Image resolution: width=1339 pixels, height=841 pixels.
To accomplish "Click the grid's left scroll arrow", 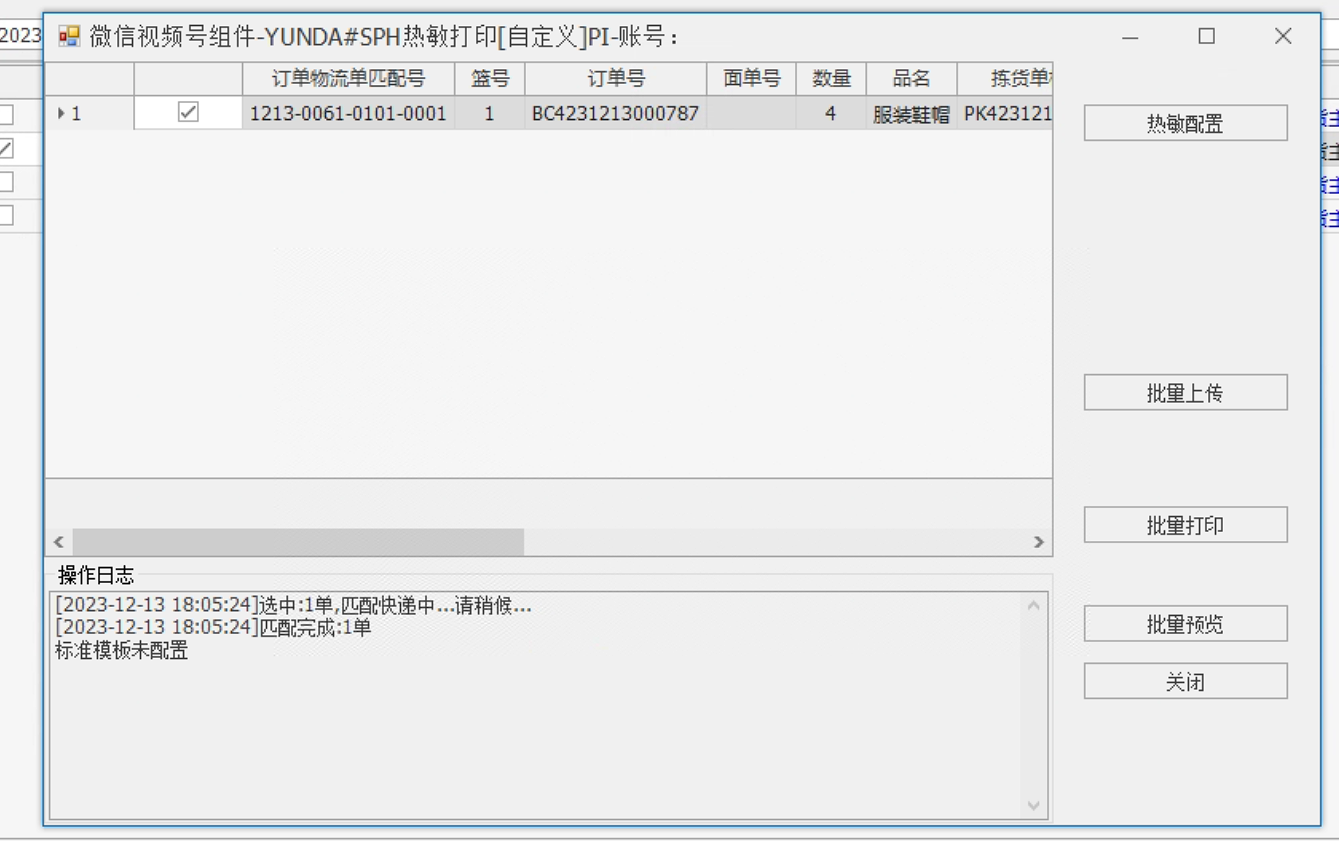I will [59, 542].
